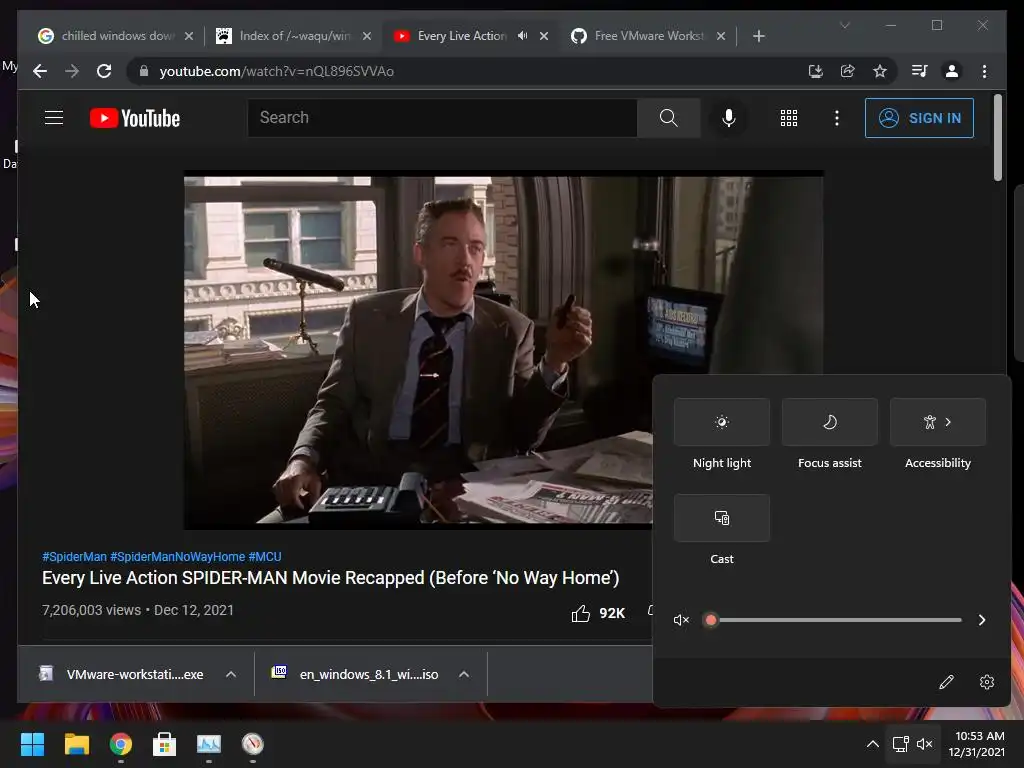The width and height of the screenshot is (1024, 768).
Task: Open Chrome tab search dropdown
Action: click(844, 25)
